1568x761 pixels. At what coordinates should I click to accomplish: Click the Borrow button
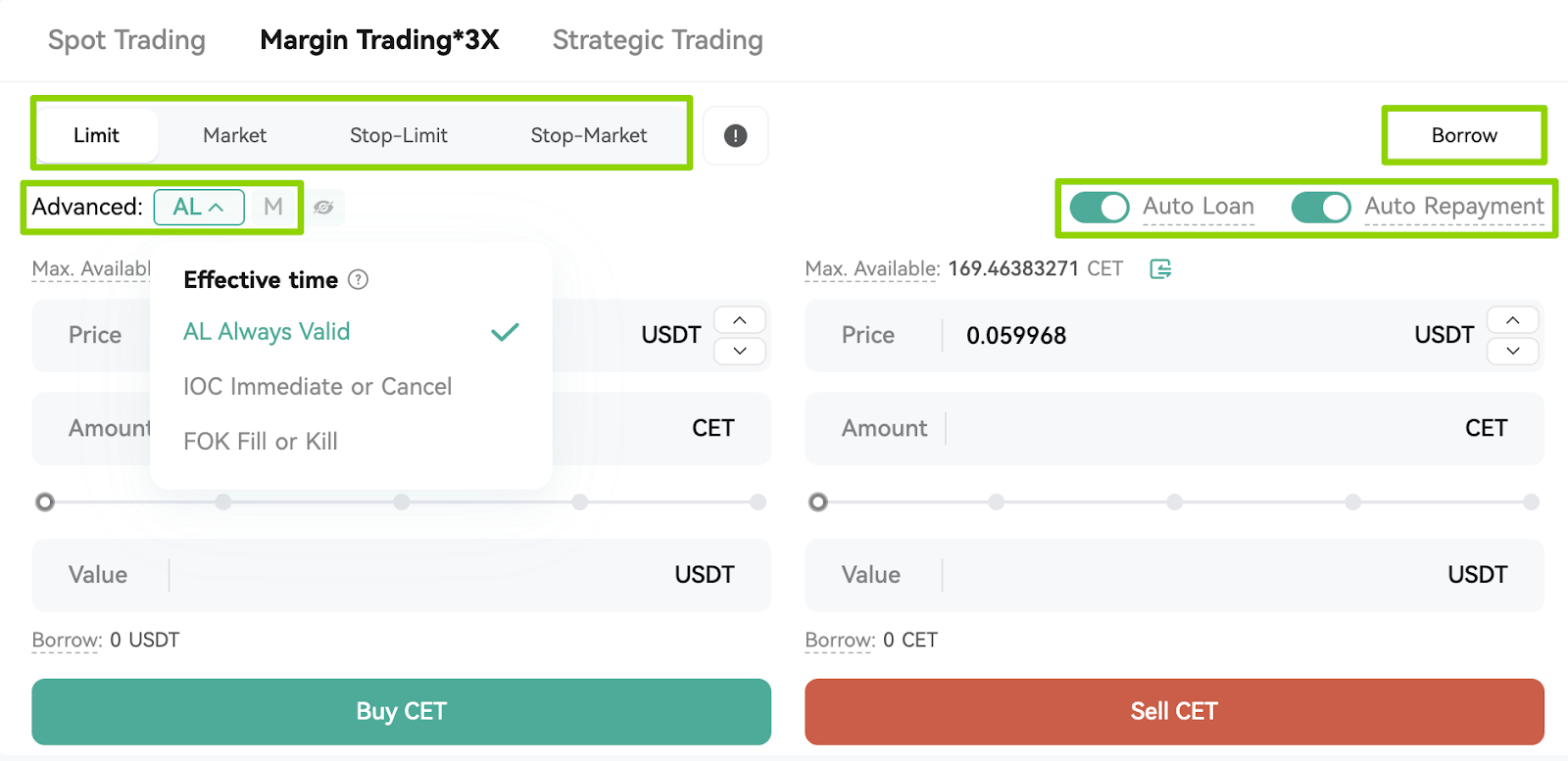pyautogui.click(x=1464, y=135)
